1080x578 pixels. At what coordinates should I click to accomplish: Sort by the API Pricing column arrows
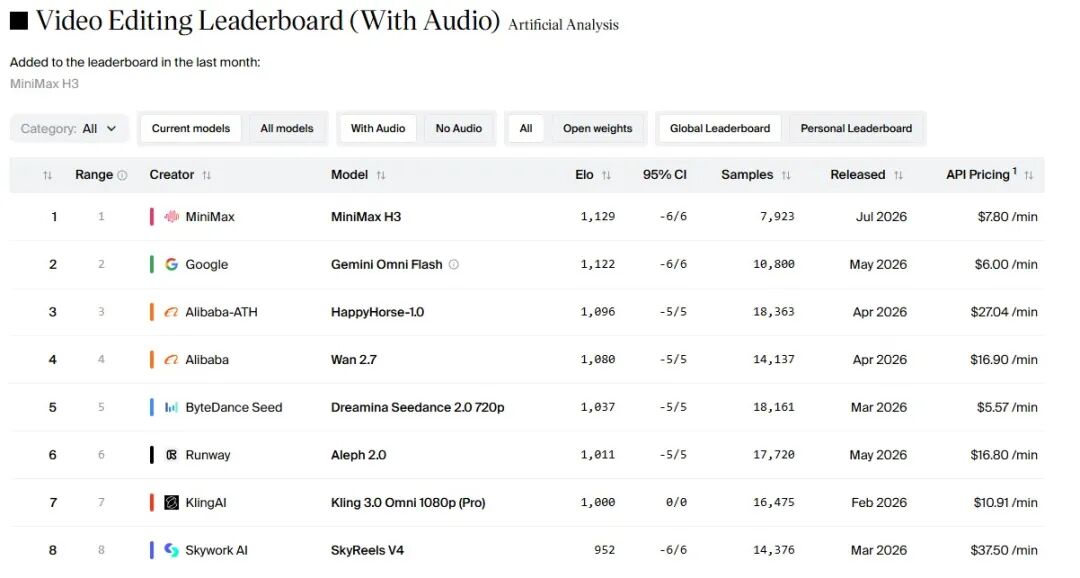point(1028,176)
